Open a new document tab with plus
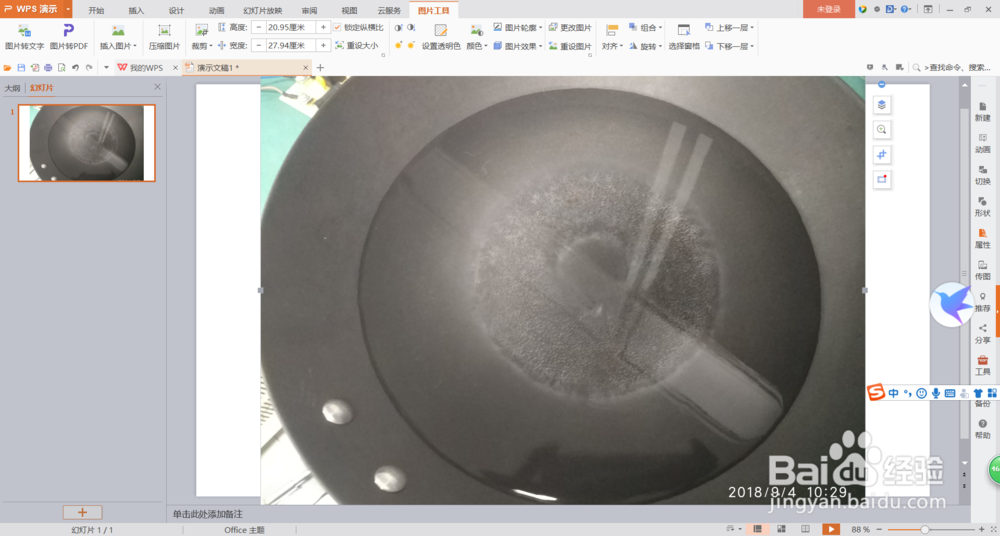This screenshot has height=536, width=1000. pos(320,68)
